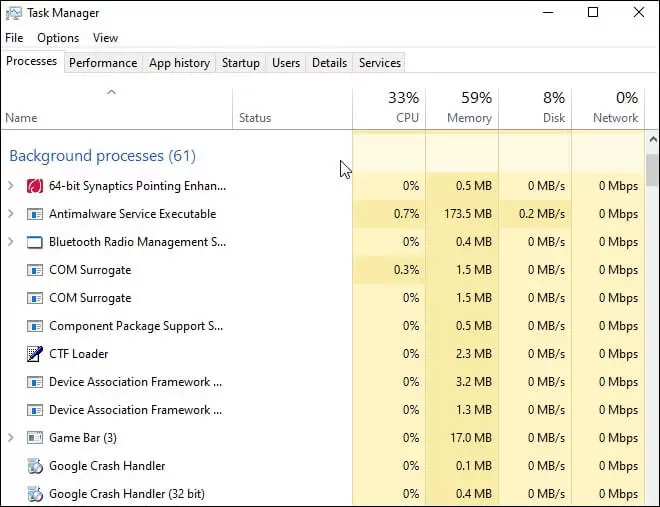This screenshot has width=660, height=507.
Task: Select the Processes tab
Action: (32, 61)
